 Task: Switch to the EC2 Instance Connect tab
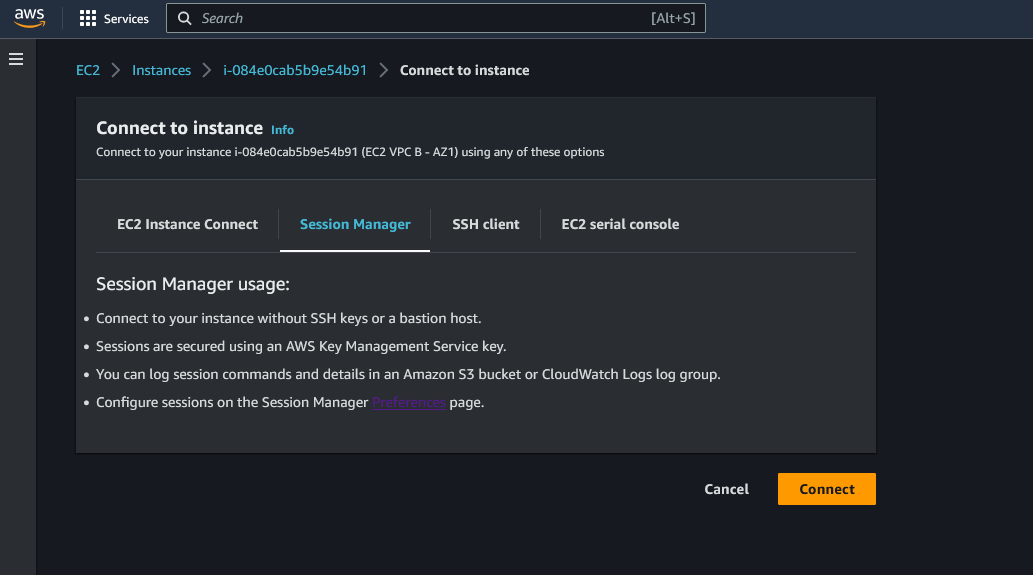(x=187, y=224)
